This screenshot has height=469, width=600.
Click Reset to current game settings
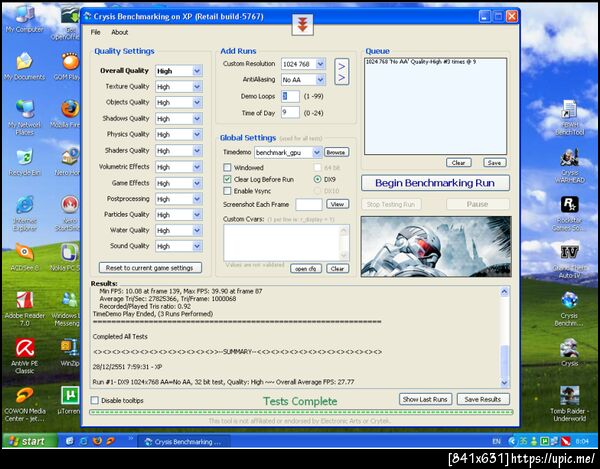tap(150, 268)
